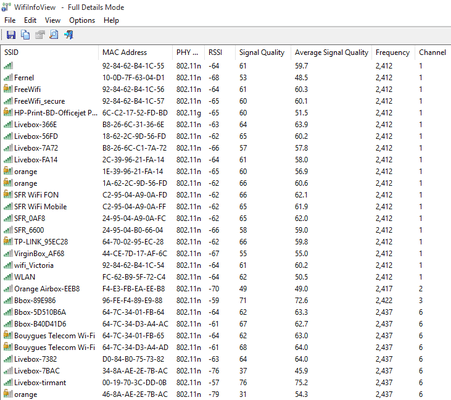Click MAC address 64-7C-34-D3-A4-AD
The image size is (451, 400).
[135, 347]
